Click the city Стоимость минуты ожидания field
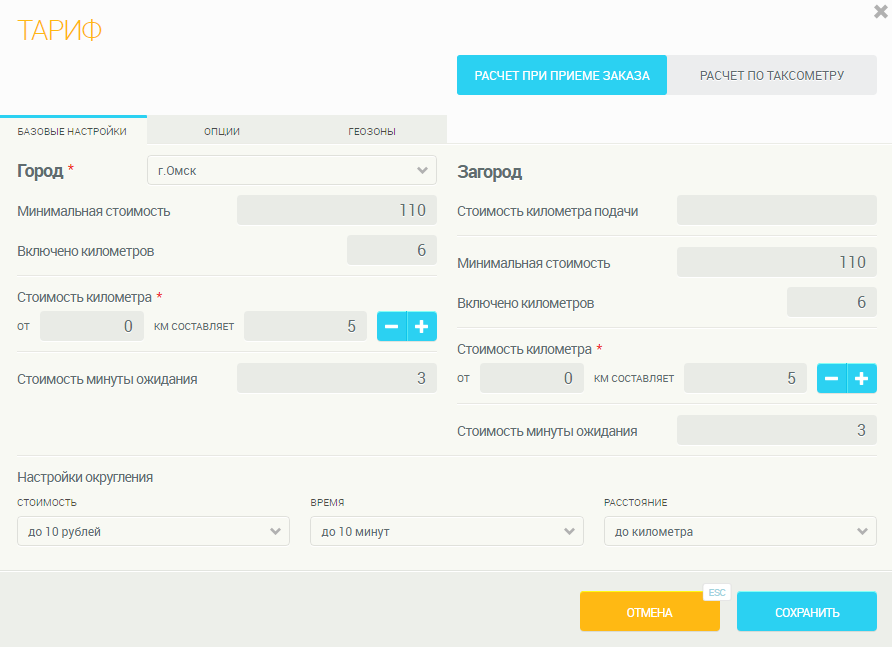The height and width of the screenshot is (647, 892). tap(336, 378)
